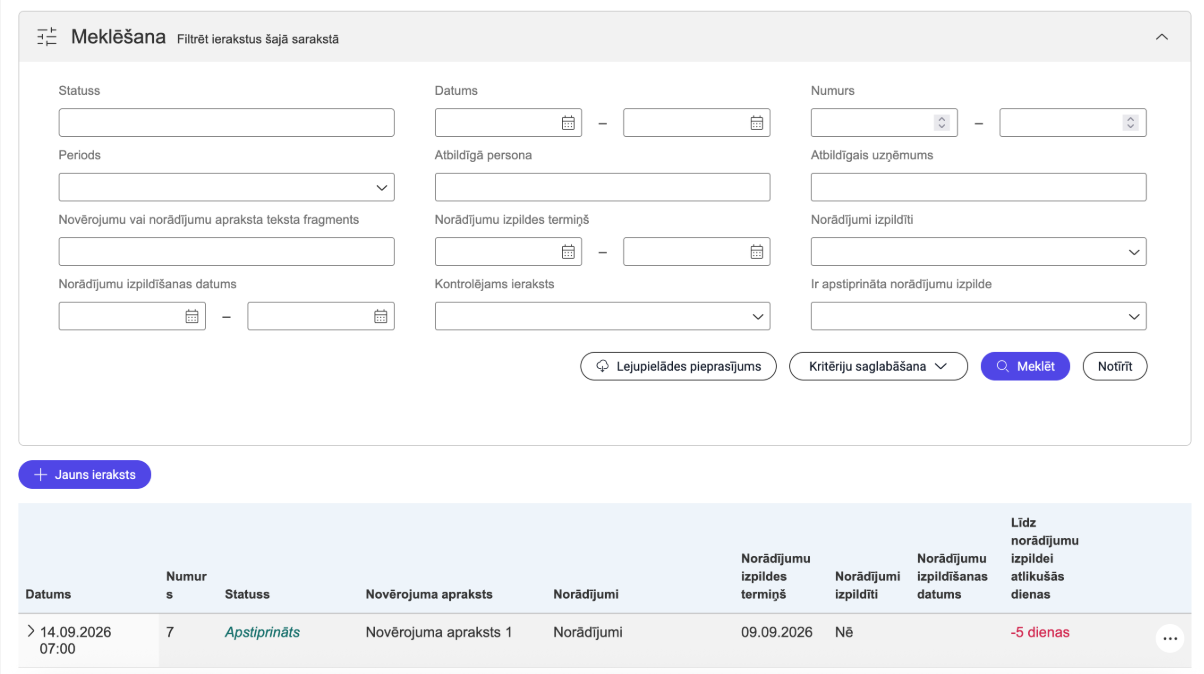Screen dimensions: 1204x674
Task: Click the filter sliders icon beside Meklēšana
Action: click(x=47, y=38)
